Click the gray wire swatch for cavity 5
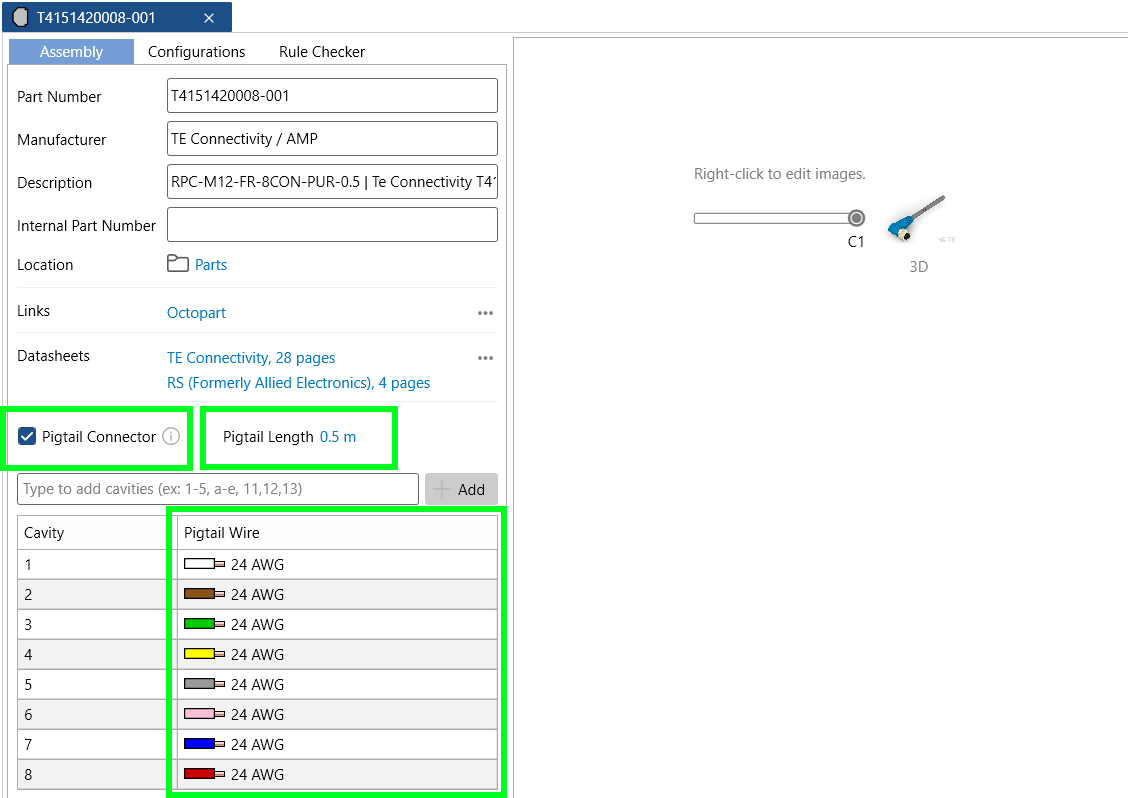Screen dimensions: 1128x798 coord(204,684)
